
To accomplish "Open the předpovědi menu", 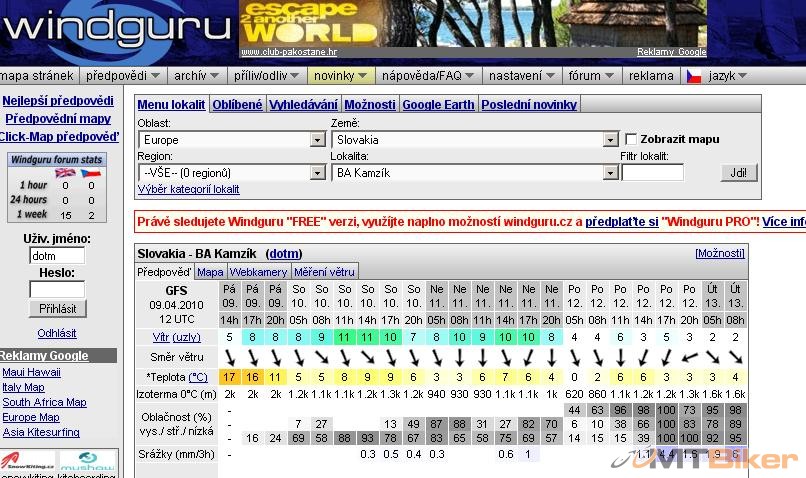I will point(122,76).
